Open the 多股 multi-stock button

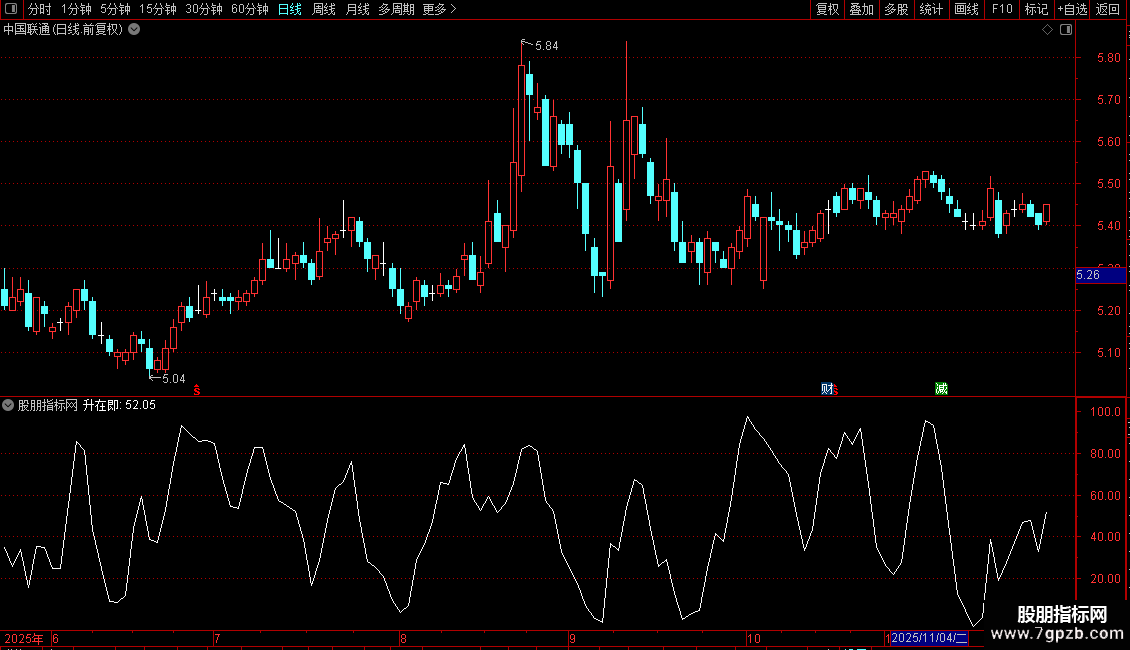[x=896, y=9]
